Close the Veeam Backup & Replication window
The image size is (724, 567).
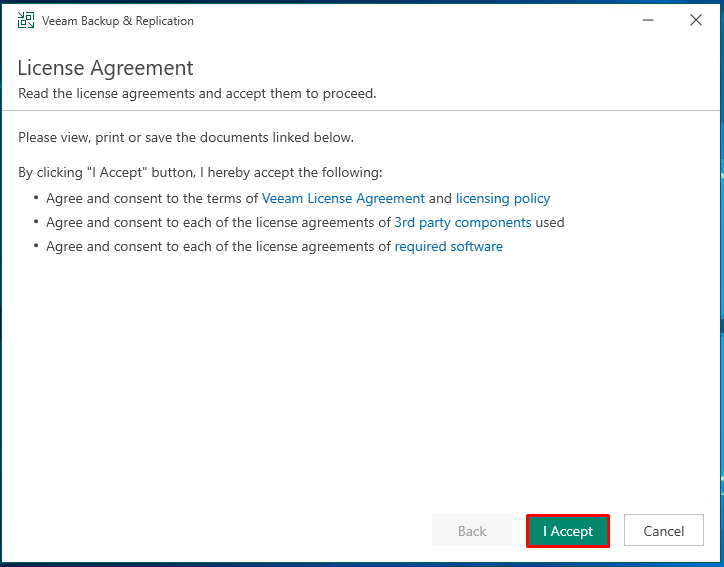(x=696, y=20)
